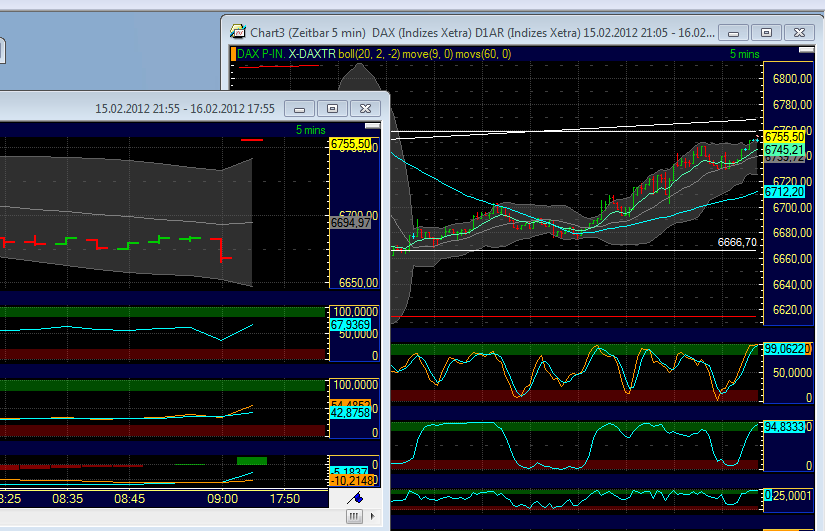Click the Chart3 window icon in title bar
The width and height of the screenshot is (825, 531).
[237, 32]
